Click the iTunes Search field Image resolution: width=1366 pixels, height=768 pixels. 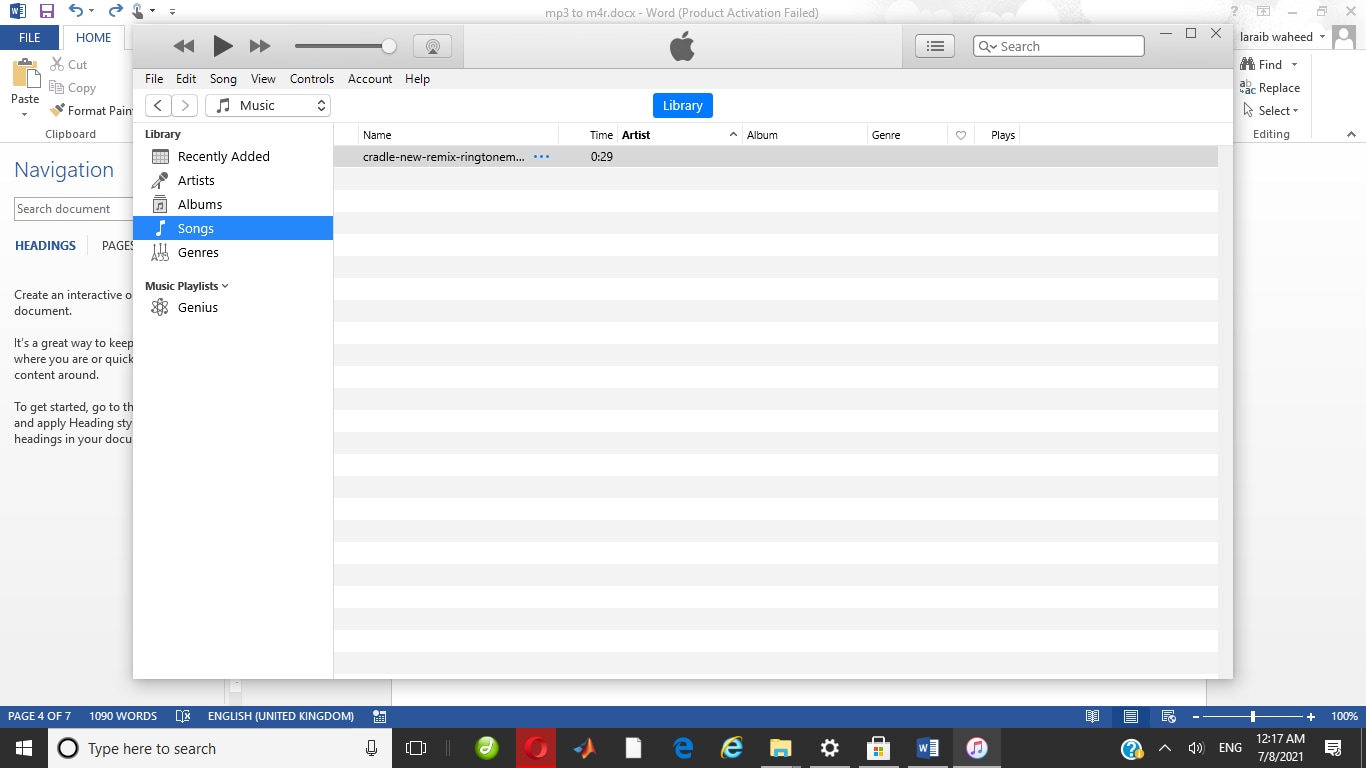coord(1059,46)
